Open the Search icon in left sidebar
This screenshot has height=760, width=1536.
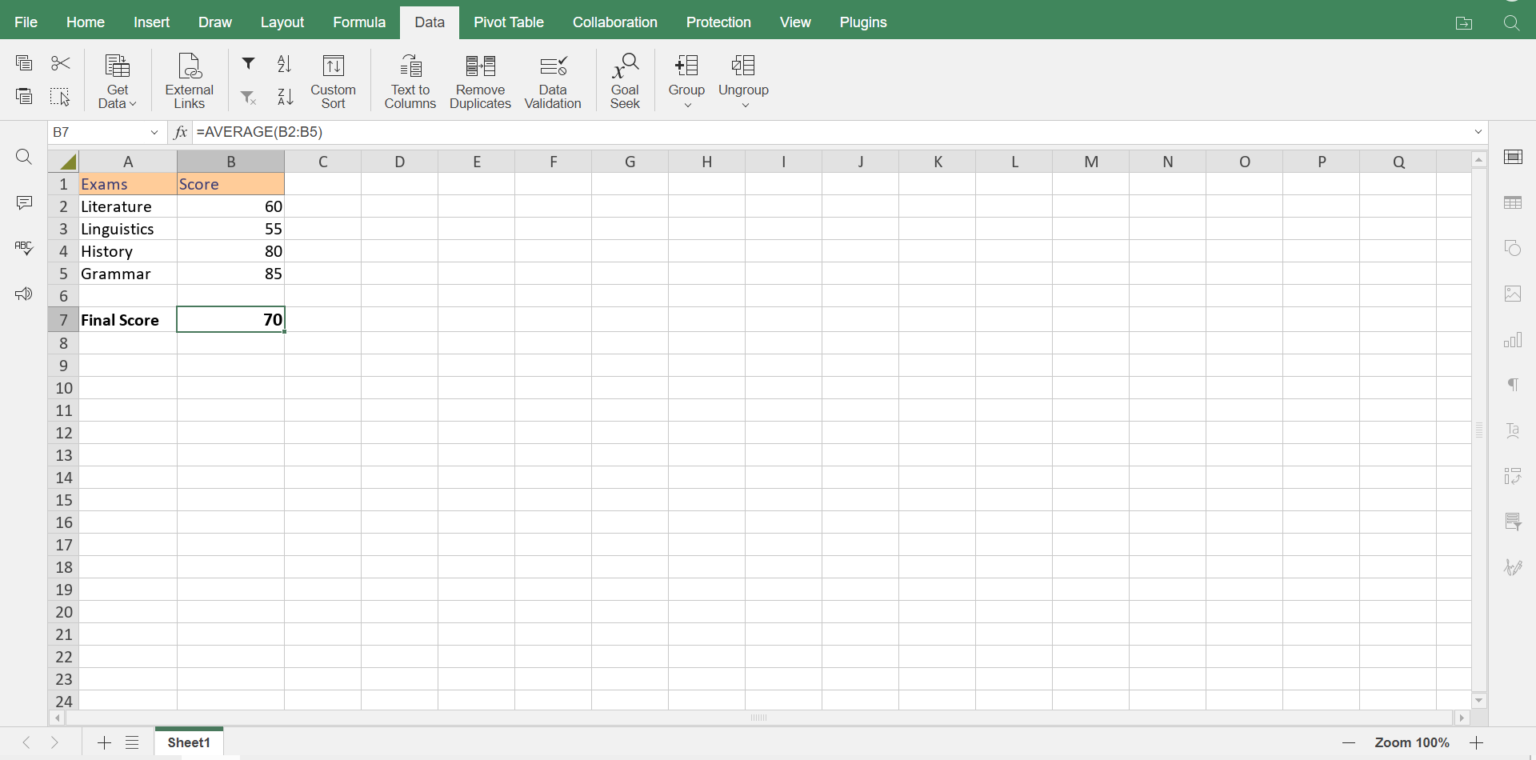coord(24,157)
